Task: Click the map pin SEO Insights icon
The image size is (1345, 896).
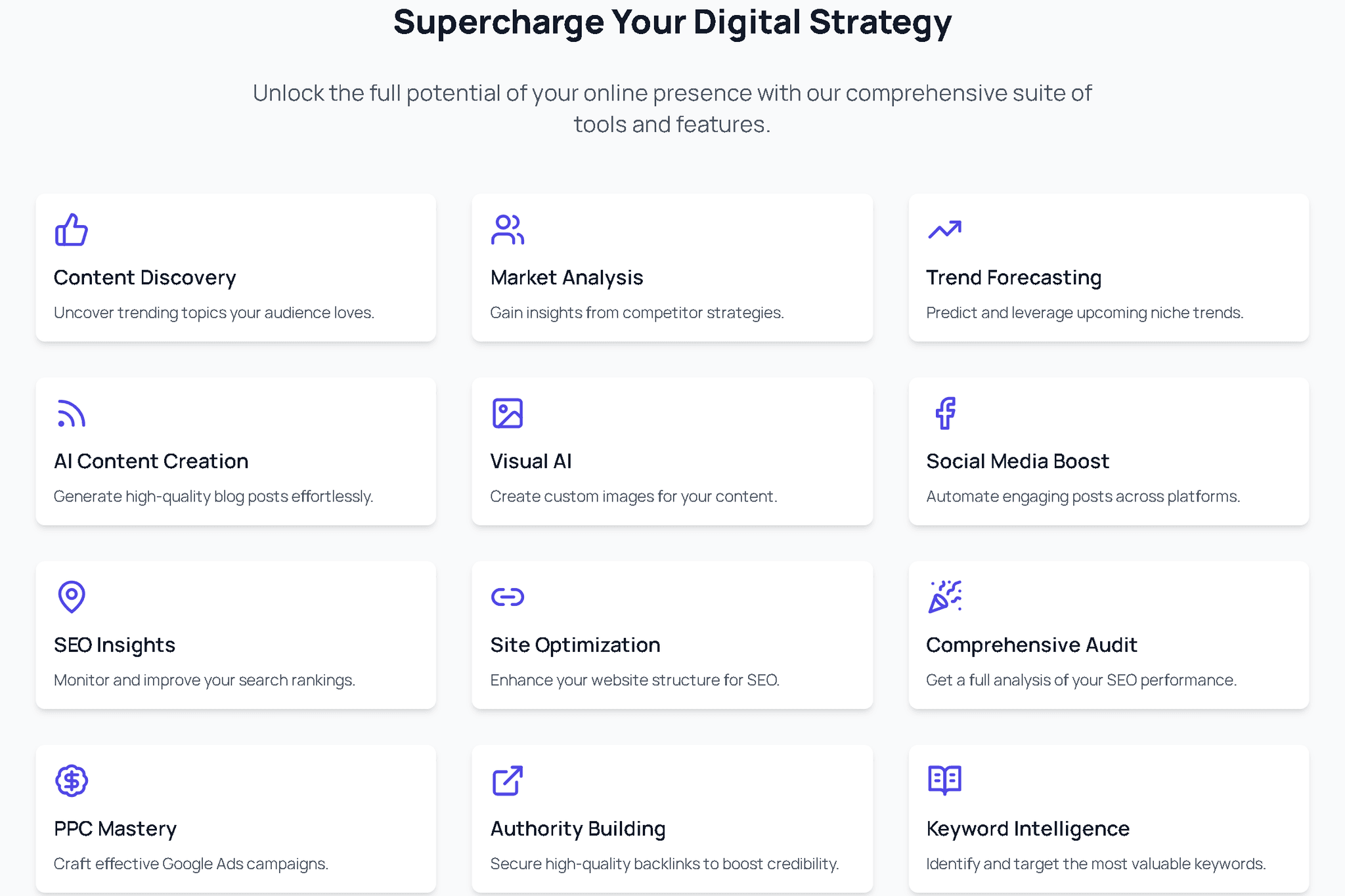Action: pos(72,597)
